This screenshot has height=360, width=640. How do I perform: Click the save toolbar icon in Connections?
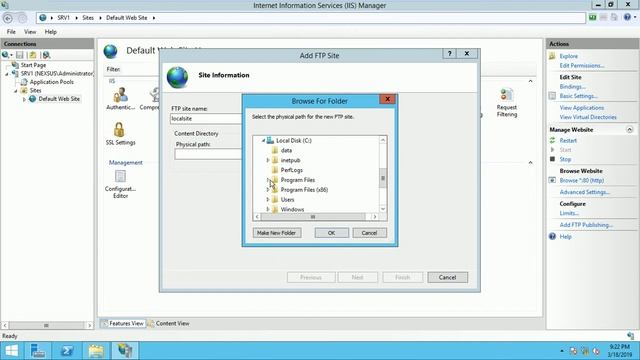pyautogui.click(x=20, y=55)
